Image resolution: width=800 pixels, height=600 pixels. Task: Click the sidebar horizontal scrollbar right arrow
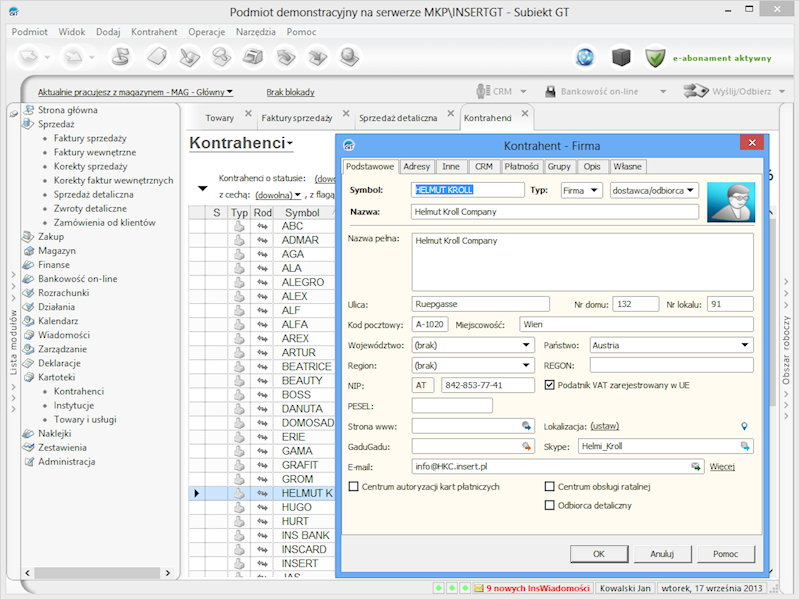[168, 573]
